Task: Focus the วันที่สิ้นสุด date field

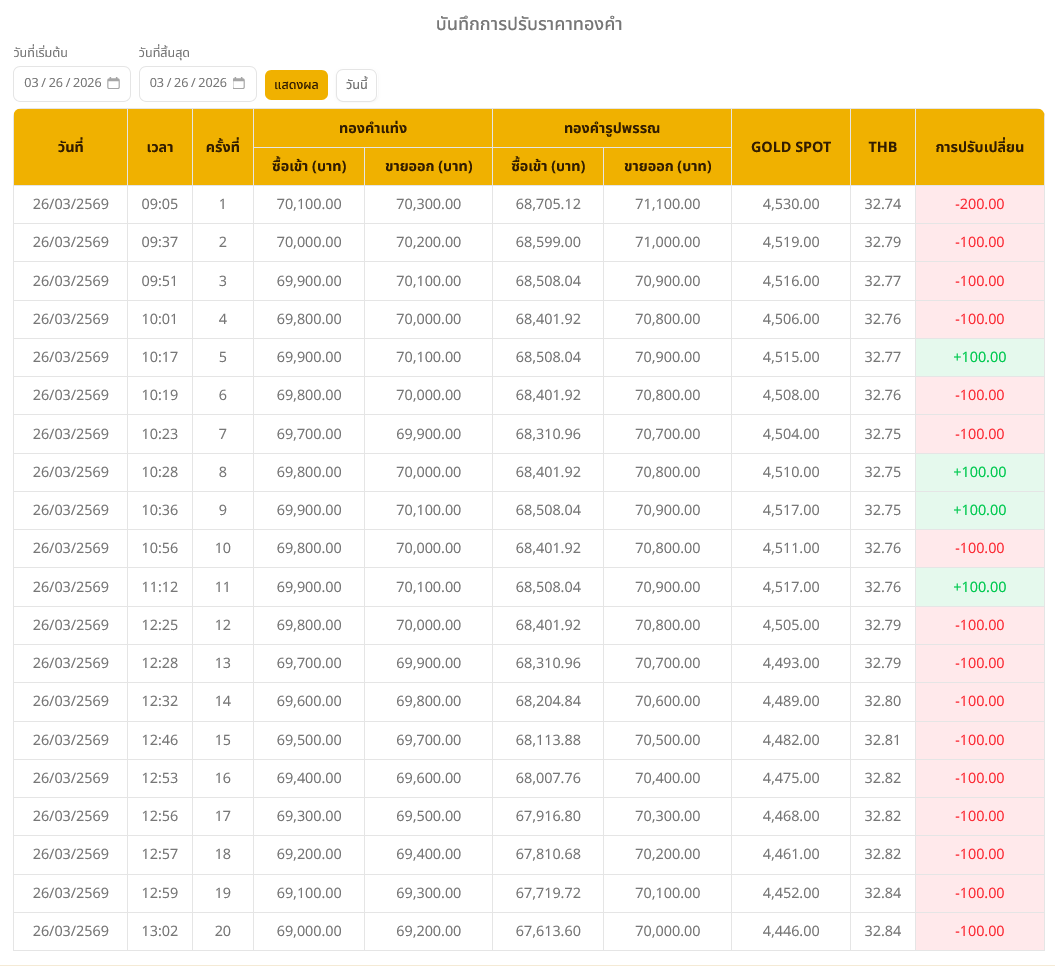Action: point(188,83)
